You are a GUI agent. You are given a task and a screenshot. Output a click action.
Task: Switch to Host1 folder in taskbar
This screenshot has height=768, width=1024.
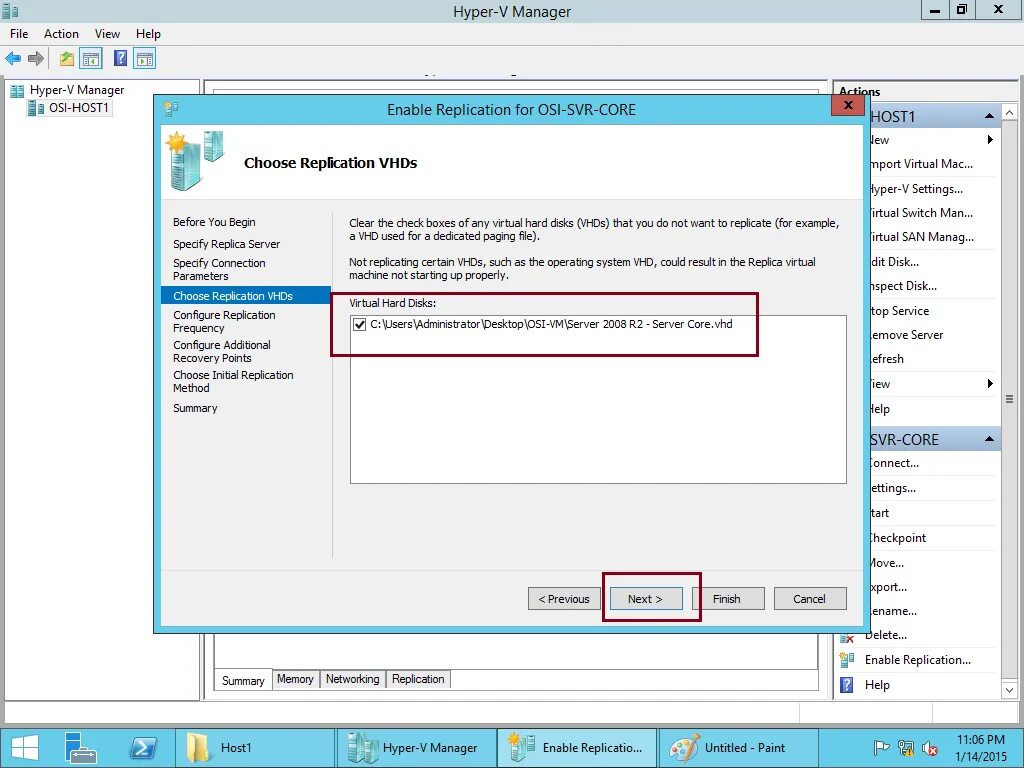coord(254,748)
